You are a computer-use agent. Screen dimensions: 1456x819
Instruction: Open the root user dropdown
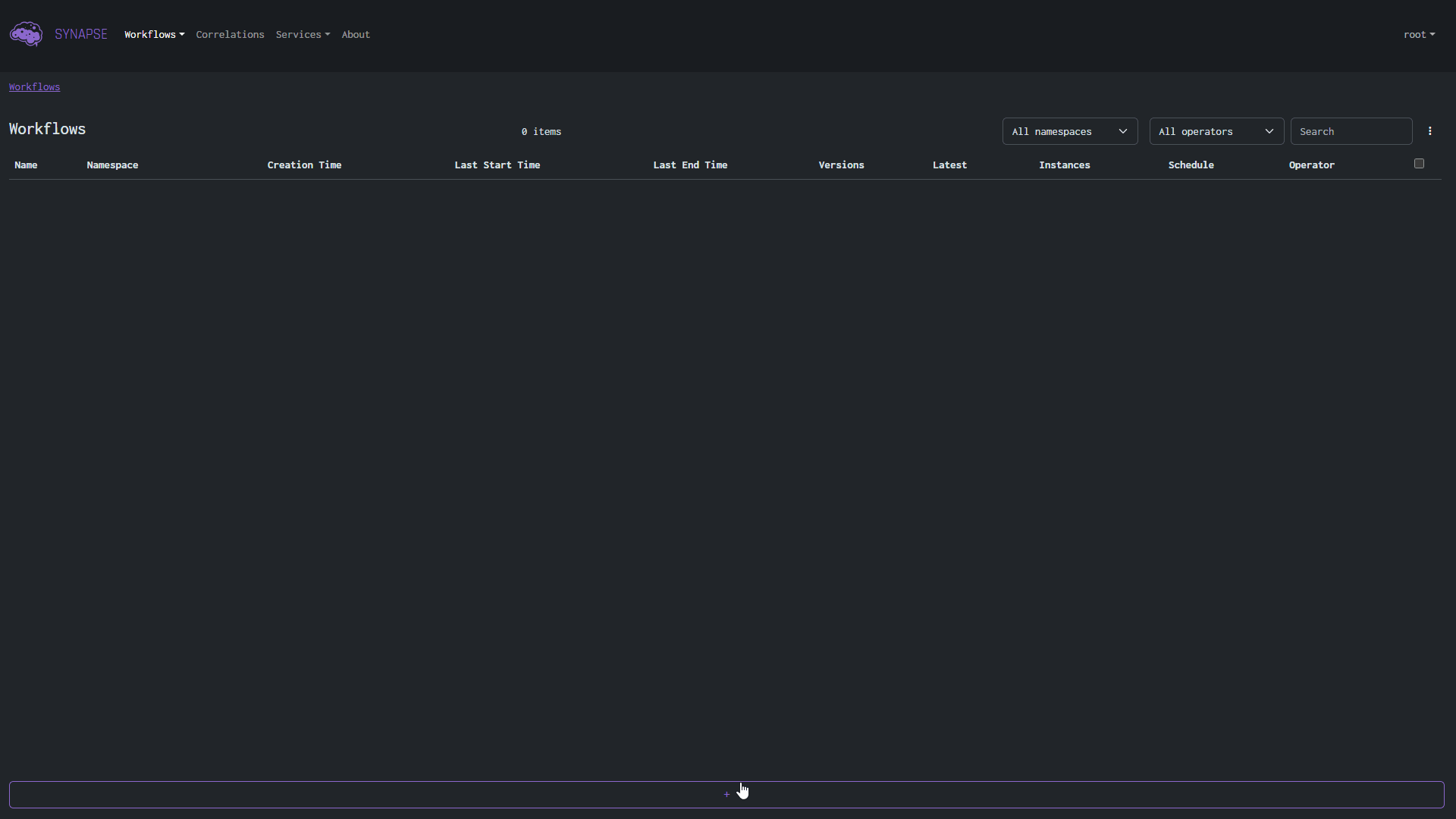click(x=1418, y=34)
